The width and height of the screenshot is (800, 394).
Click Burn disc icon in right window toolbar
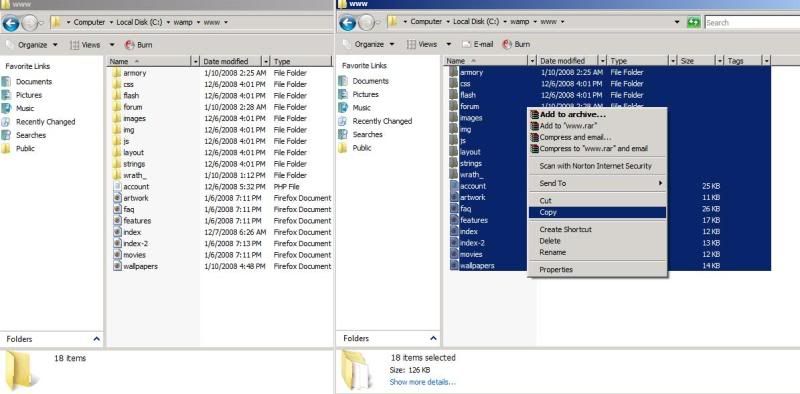click(507, 44)
